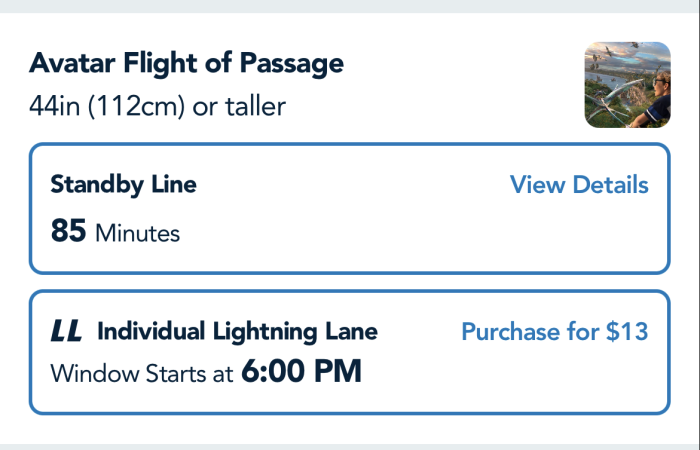Click the 6:00 PM window time
700x450 pixels.
(301, 374)
